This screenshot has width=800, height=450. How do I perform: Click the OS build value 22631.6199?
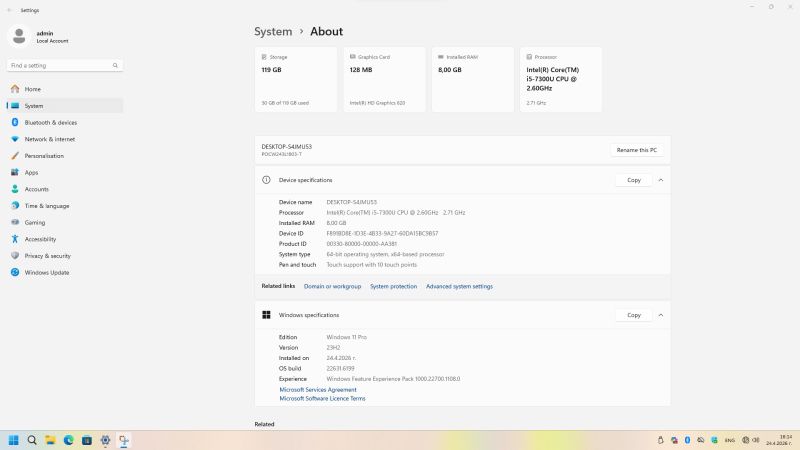click(x=340, y=368)
